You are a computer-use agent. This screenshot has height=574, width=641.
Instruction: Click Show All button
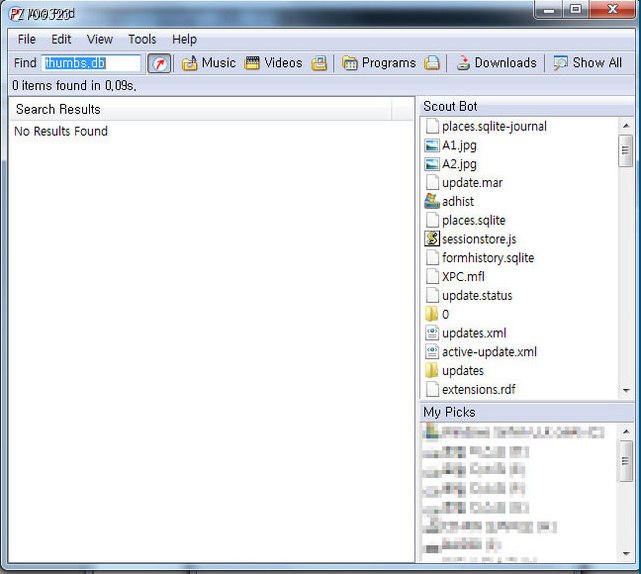588,63
